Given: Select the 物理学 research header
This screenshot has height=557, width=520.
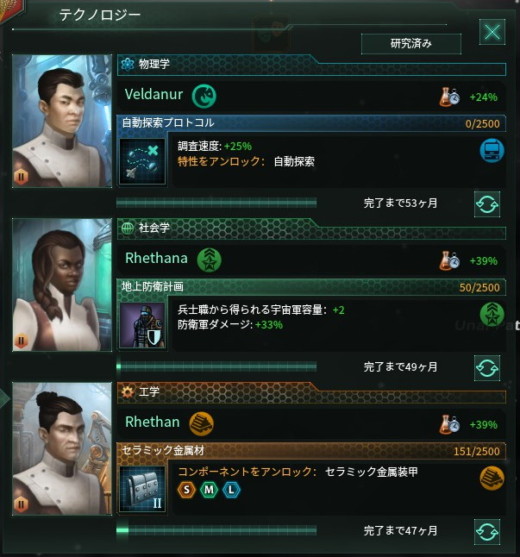Looking at the screenshot, I should point(311,64).
